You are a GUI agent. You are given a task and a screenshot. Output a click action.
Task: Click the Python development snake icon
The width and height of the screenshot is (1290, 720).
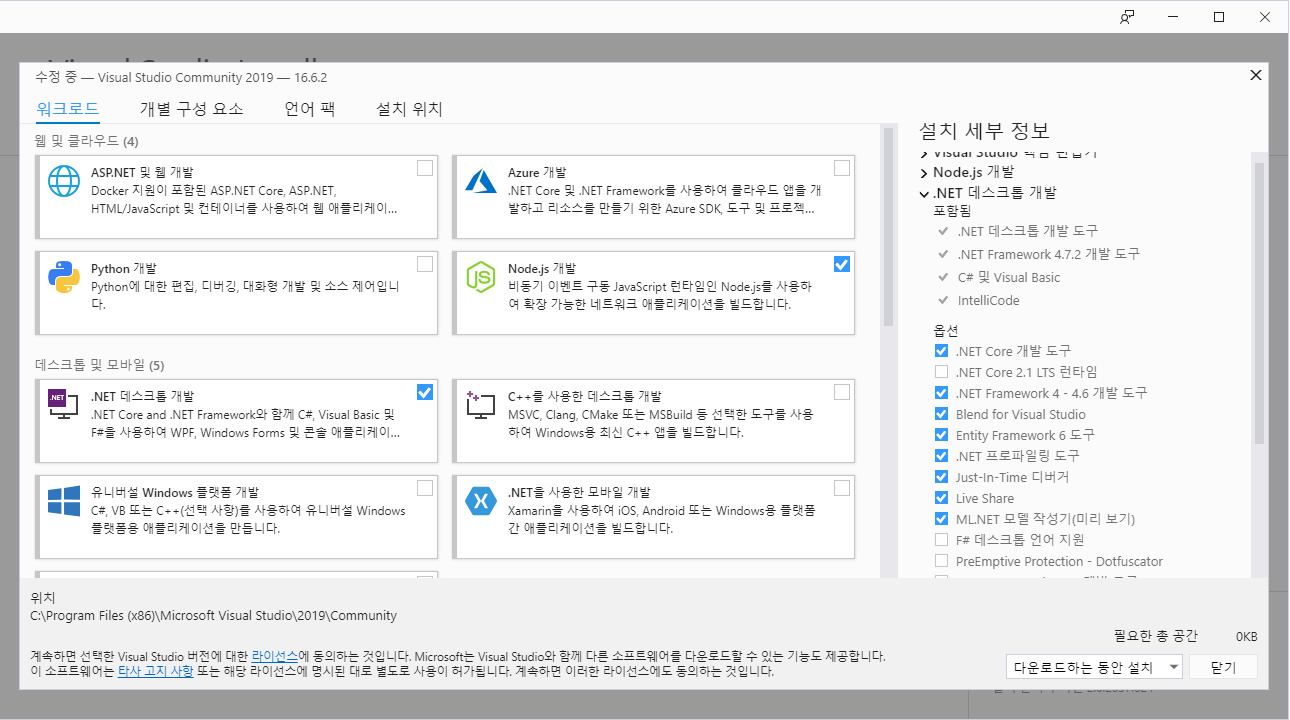coord(64,277)
